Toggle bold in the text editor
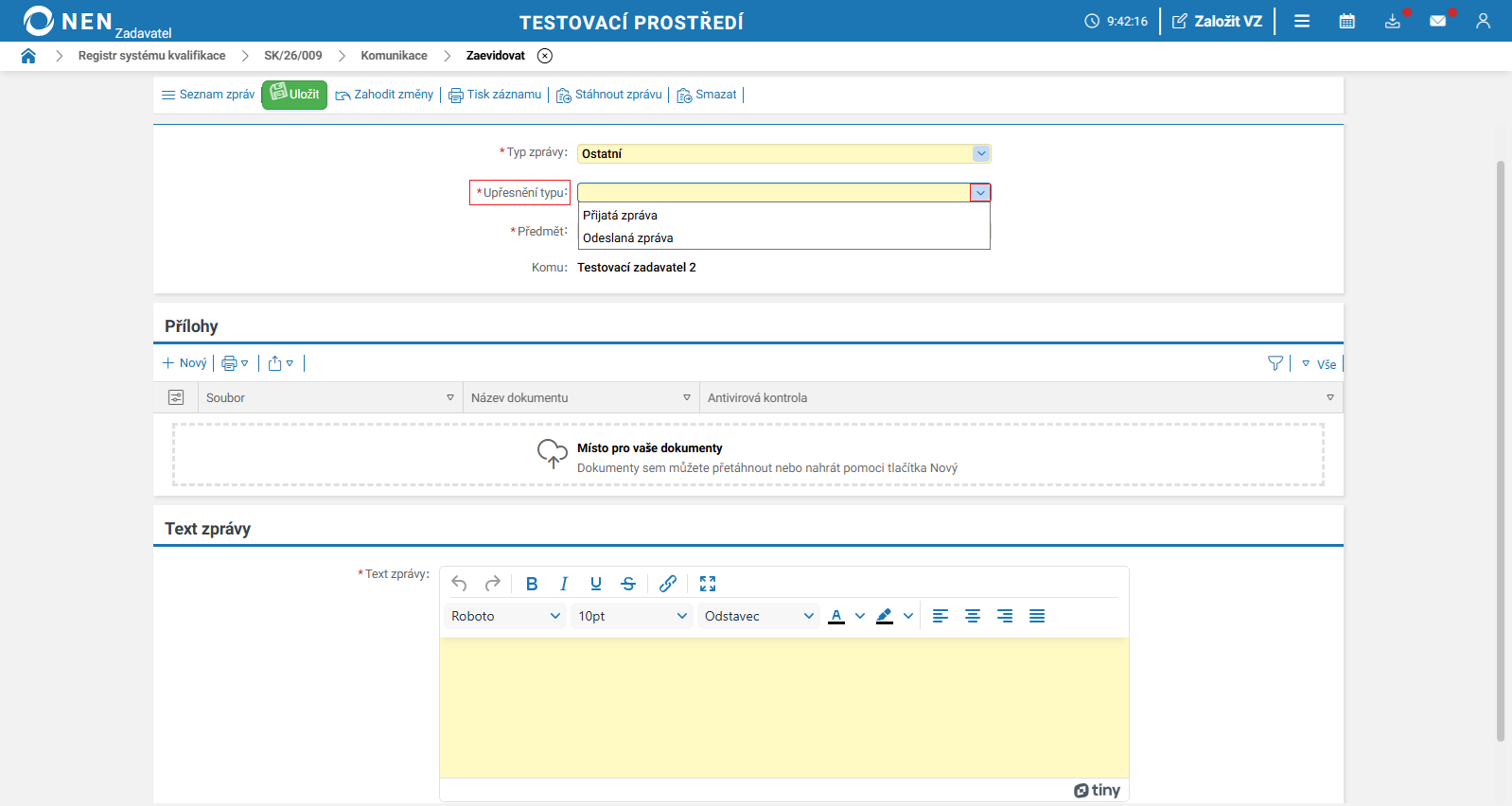 point(532,584)
